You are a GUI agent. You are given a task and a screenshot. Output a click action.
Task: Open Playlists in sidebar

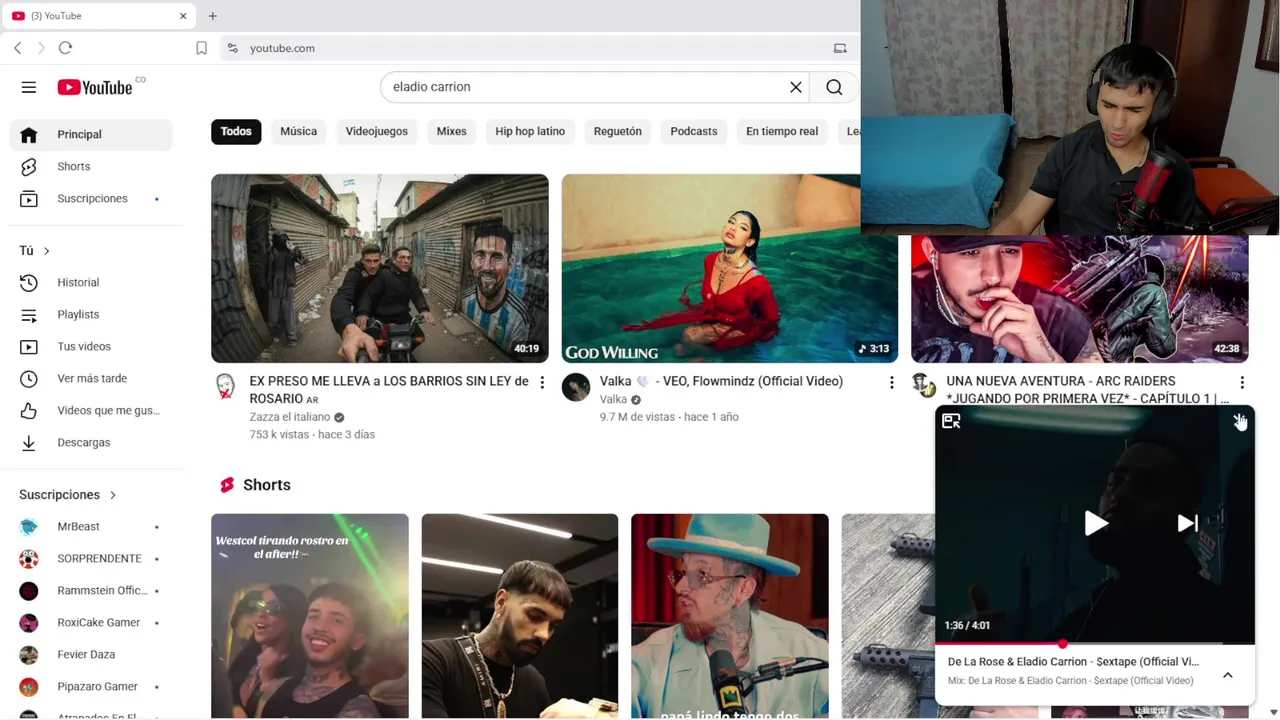pyautogui.click(x=91, y=314)
